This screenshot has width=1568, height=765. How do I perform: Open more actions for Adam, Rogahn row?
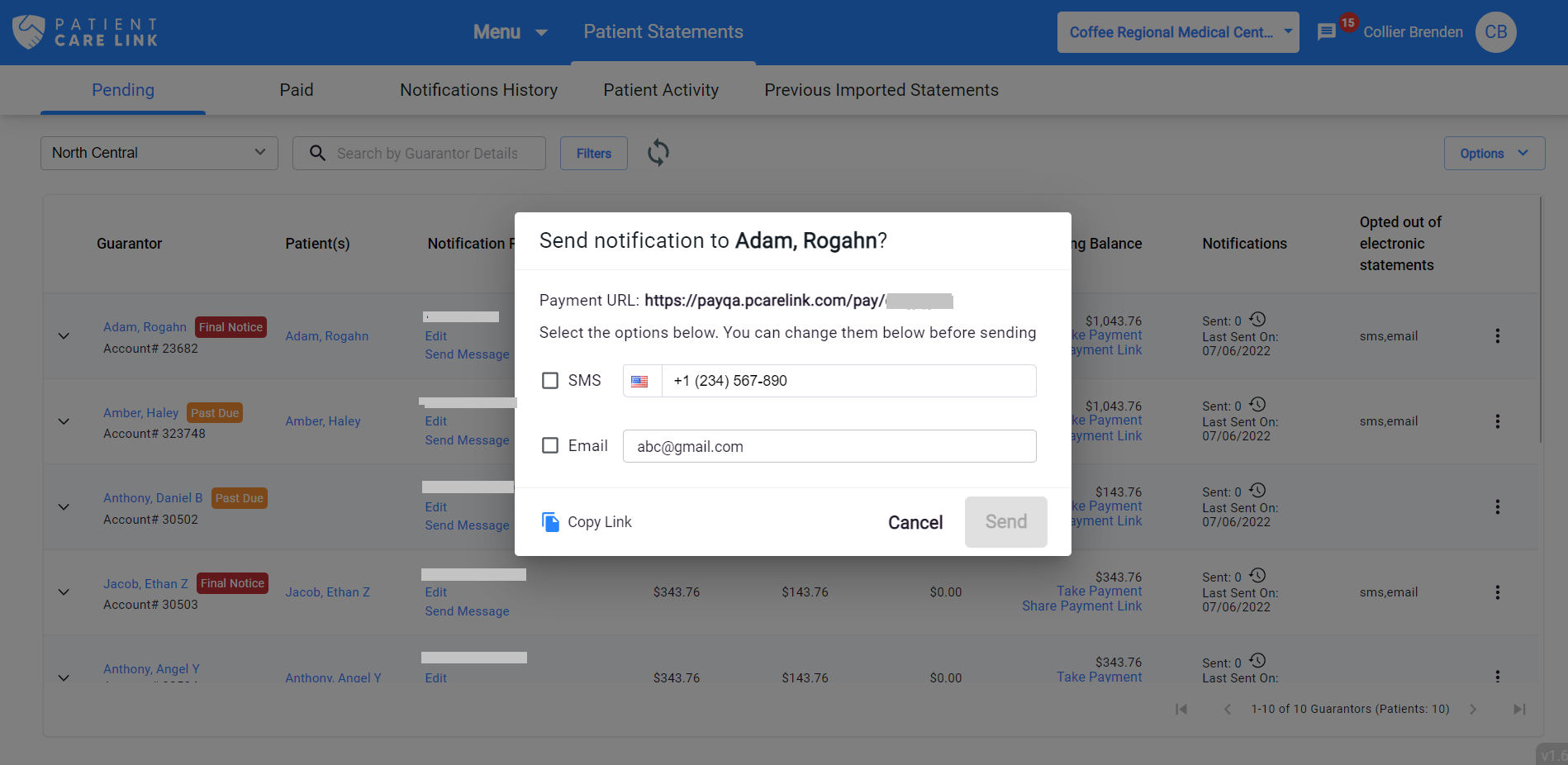click(x=1497, y=336)
